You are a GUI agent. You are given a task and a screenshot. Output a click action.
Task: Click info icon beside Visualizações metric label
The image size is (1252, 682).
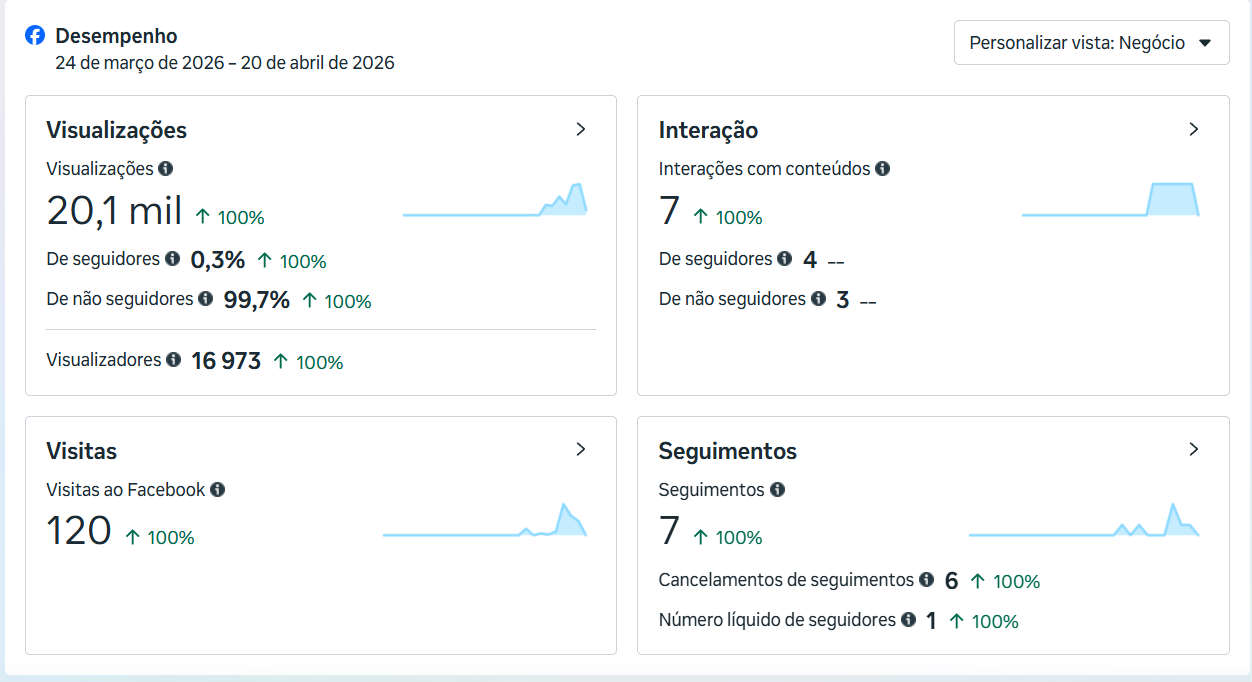point(166,169)
